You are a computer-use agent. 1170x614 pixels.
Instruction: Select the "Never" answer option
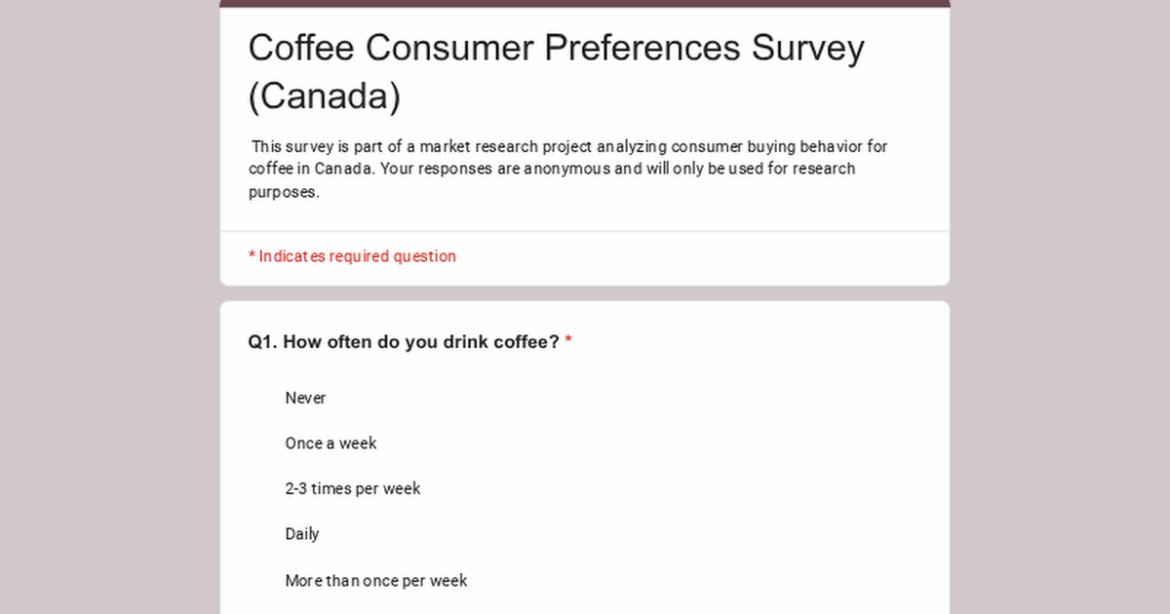(305, 397)
